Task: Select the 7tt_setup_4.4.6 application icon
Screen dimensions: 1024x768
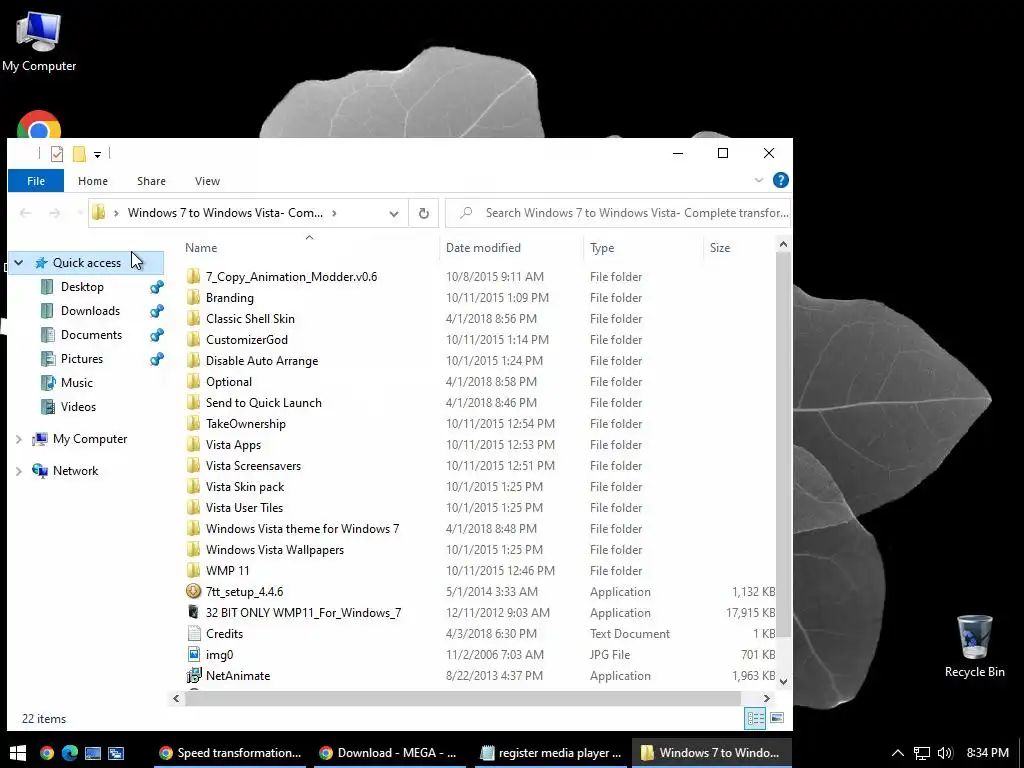Action: (193, 591)
